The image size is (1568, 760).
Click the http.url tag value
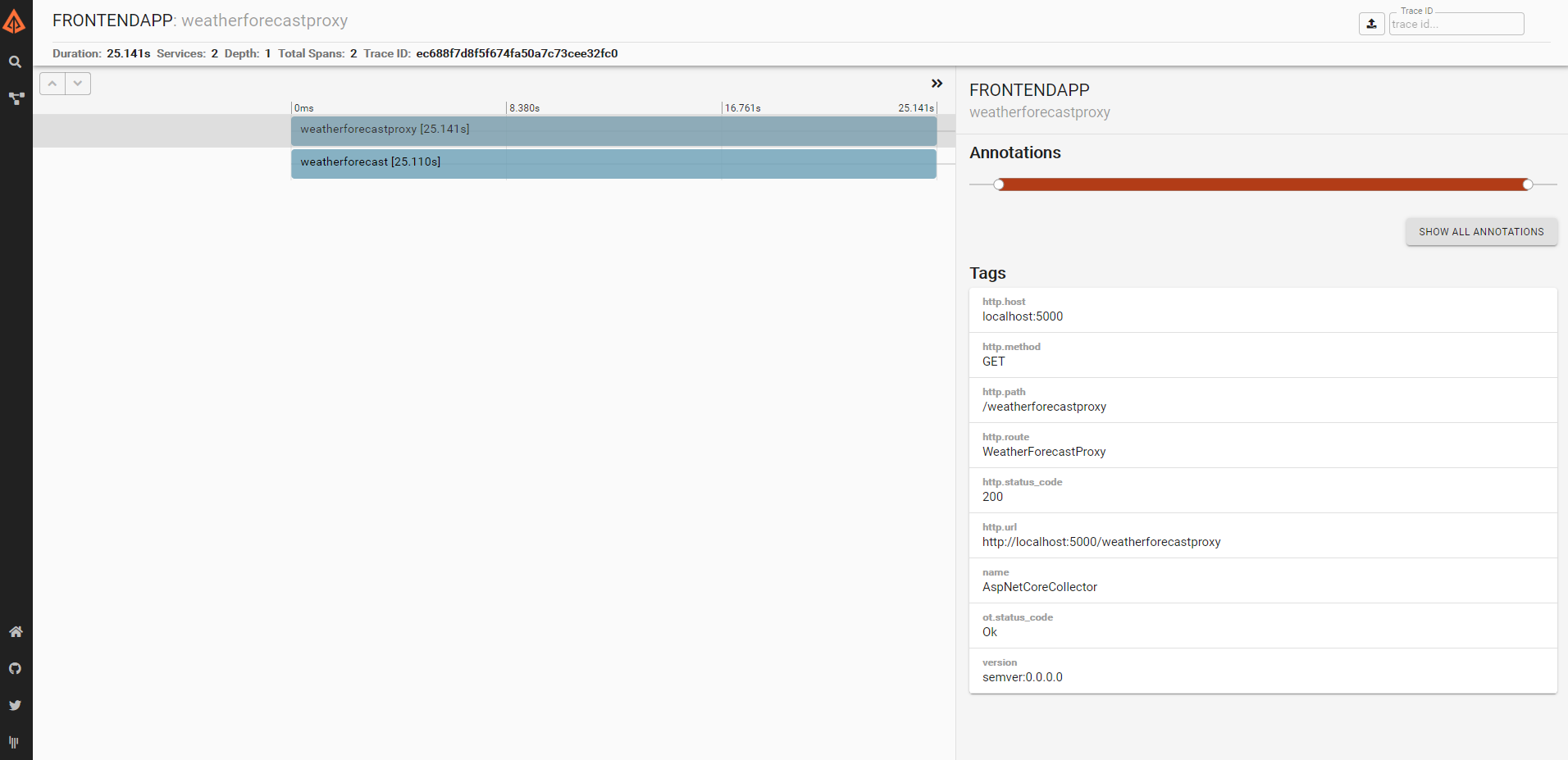click(1101, 542)
